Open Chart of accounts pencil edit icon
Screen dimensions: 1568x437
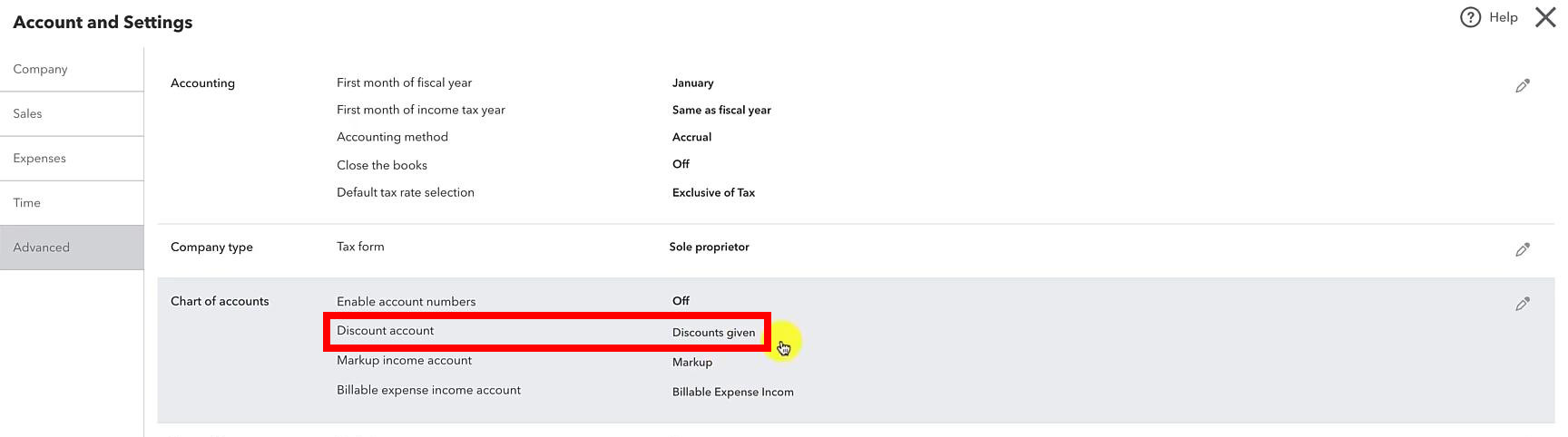click(x=1523, y=304)
